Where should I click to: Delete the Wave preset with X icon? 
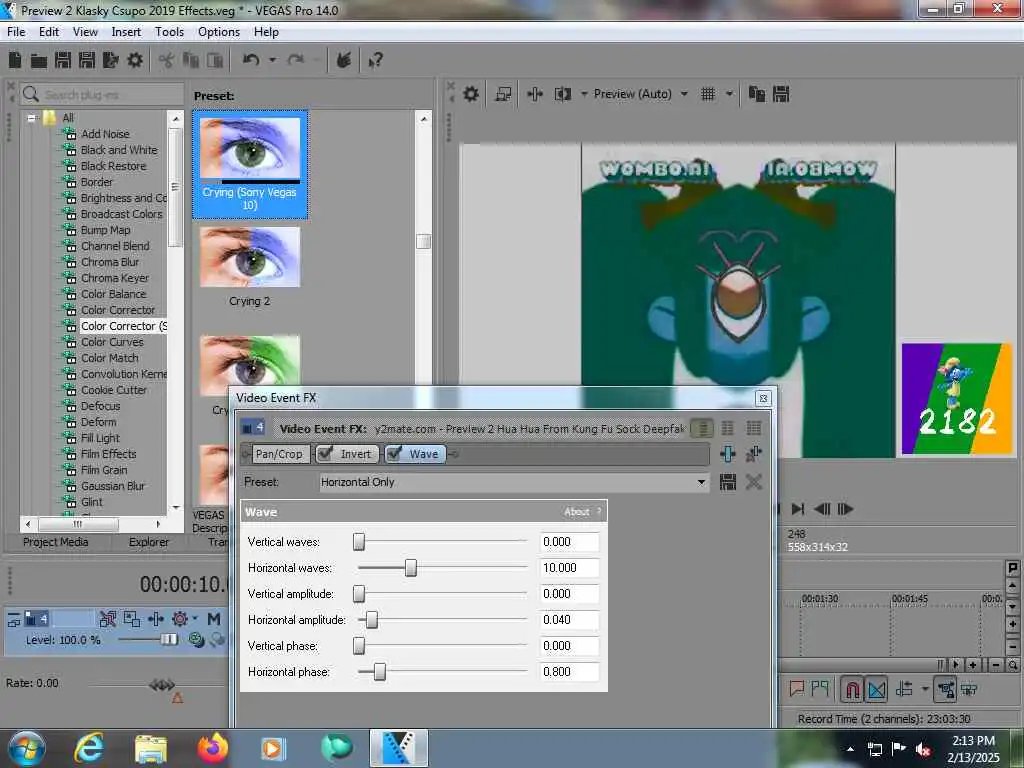(754, 482)
